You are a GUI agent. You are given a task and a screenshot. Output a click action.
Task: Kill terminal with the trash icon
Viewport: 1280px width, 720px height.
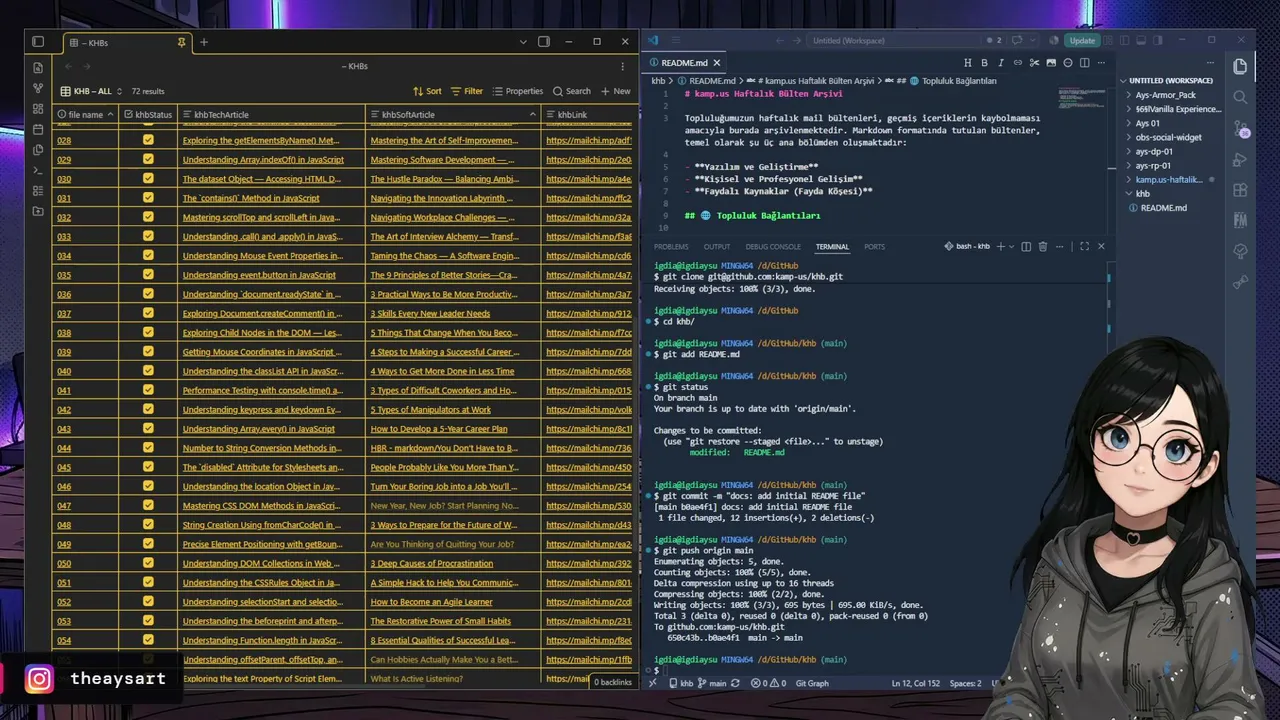pyautogui.click(x=1042, y=246)
